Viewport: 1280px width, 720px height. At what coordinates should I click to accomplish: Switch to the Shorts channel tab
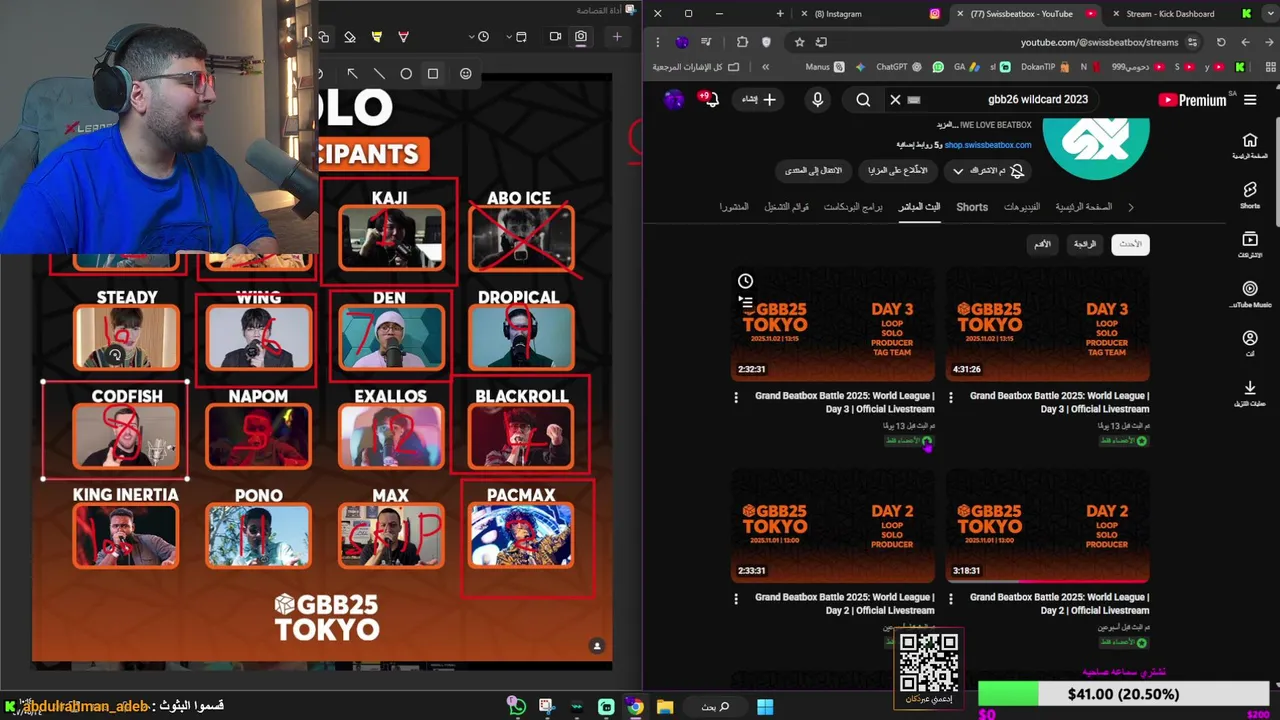972,207
